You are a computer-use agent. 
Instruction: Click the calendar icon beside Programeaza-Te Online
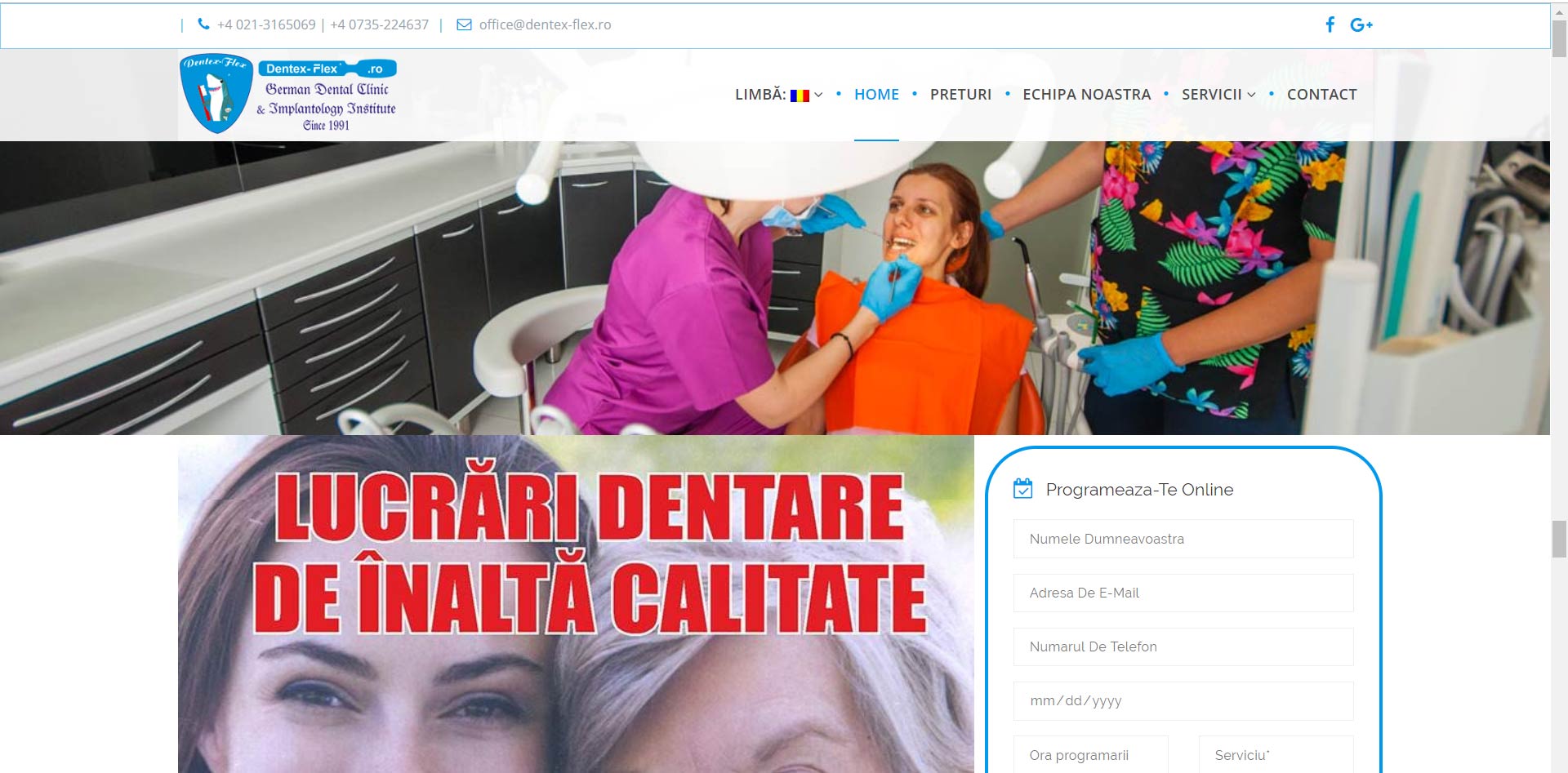pyautogui.click(x=1022, y=489)
